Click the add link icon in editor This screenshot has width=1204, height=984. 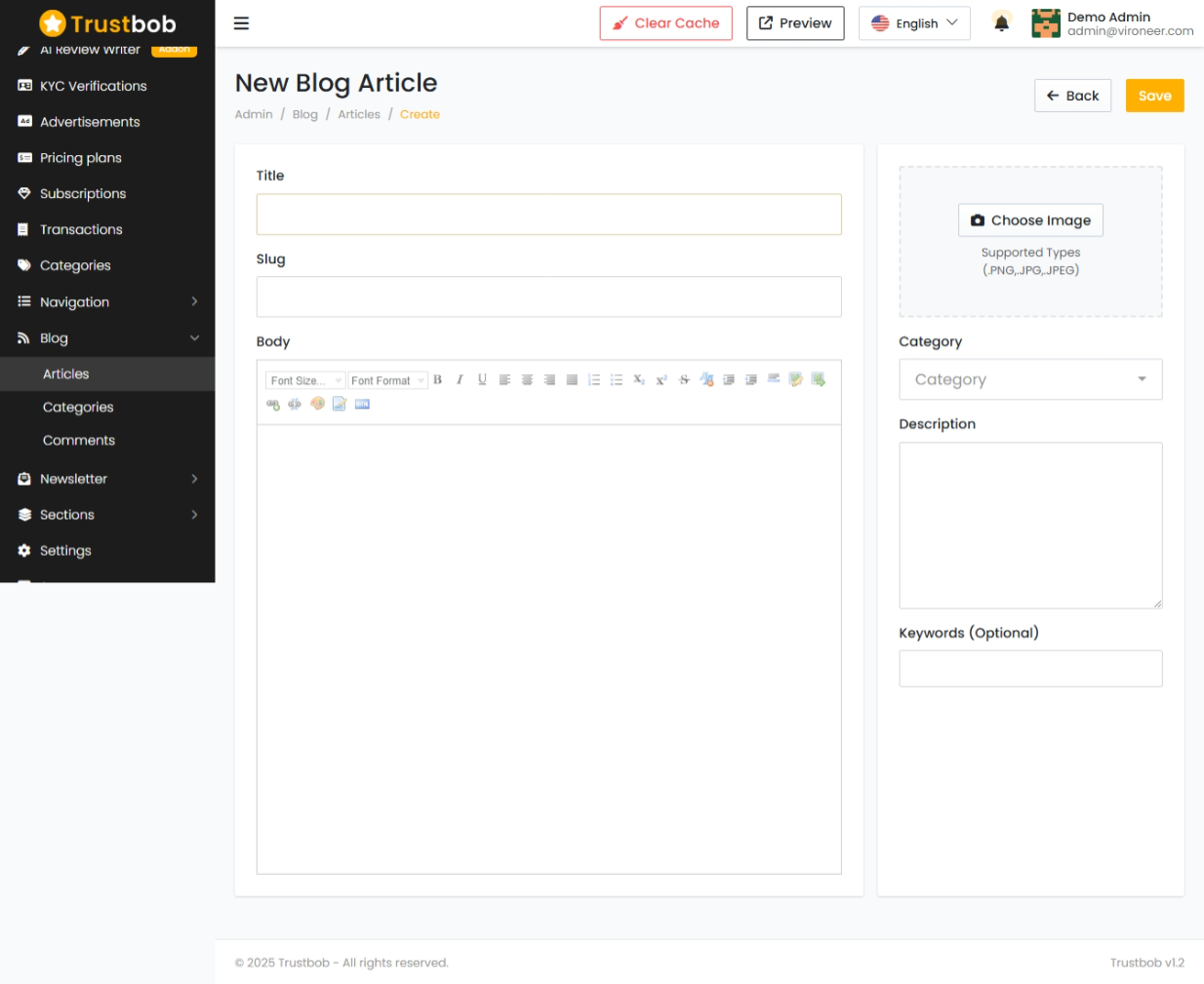tap(273, 404)
